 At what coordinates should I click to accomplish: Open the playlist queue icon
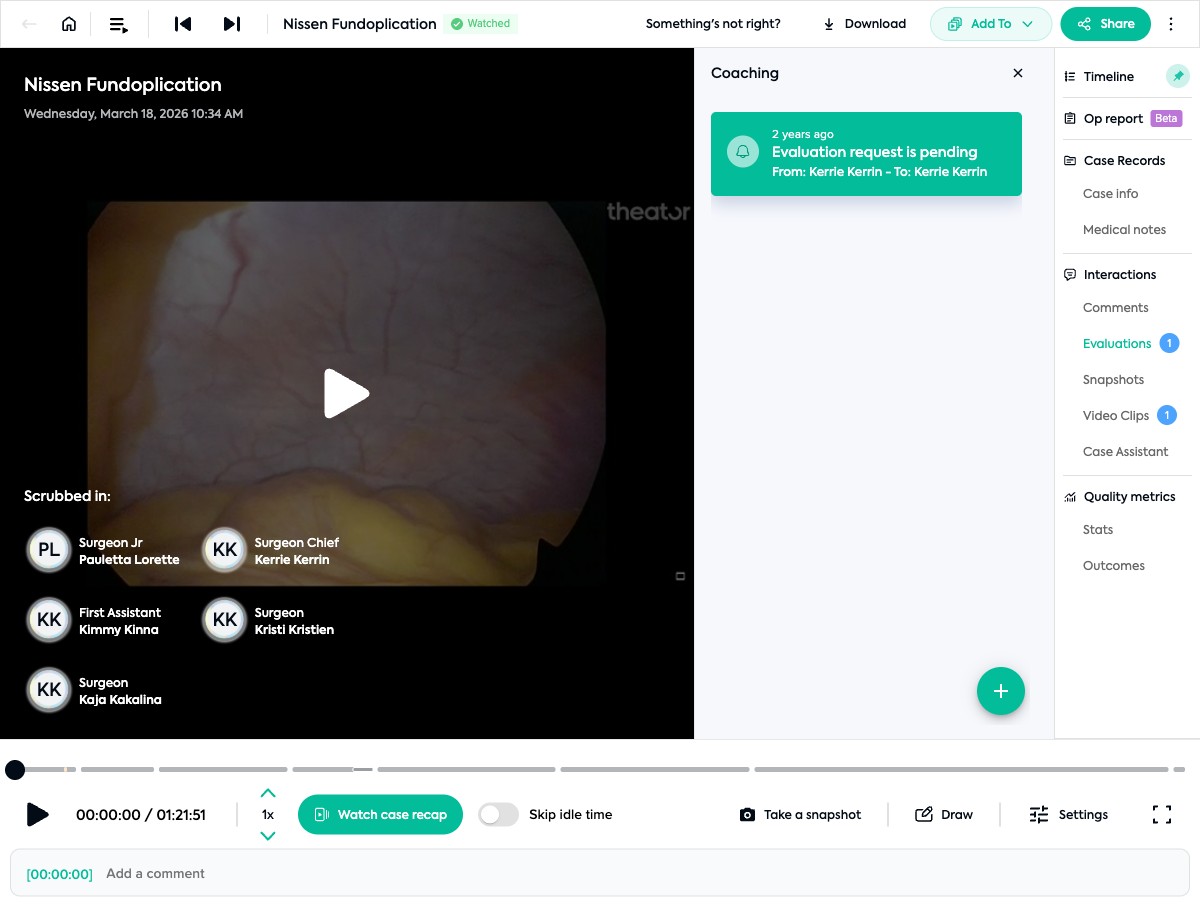[119, 24]
